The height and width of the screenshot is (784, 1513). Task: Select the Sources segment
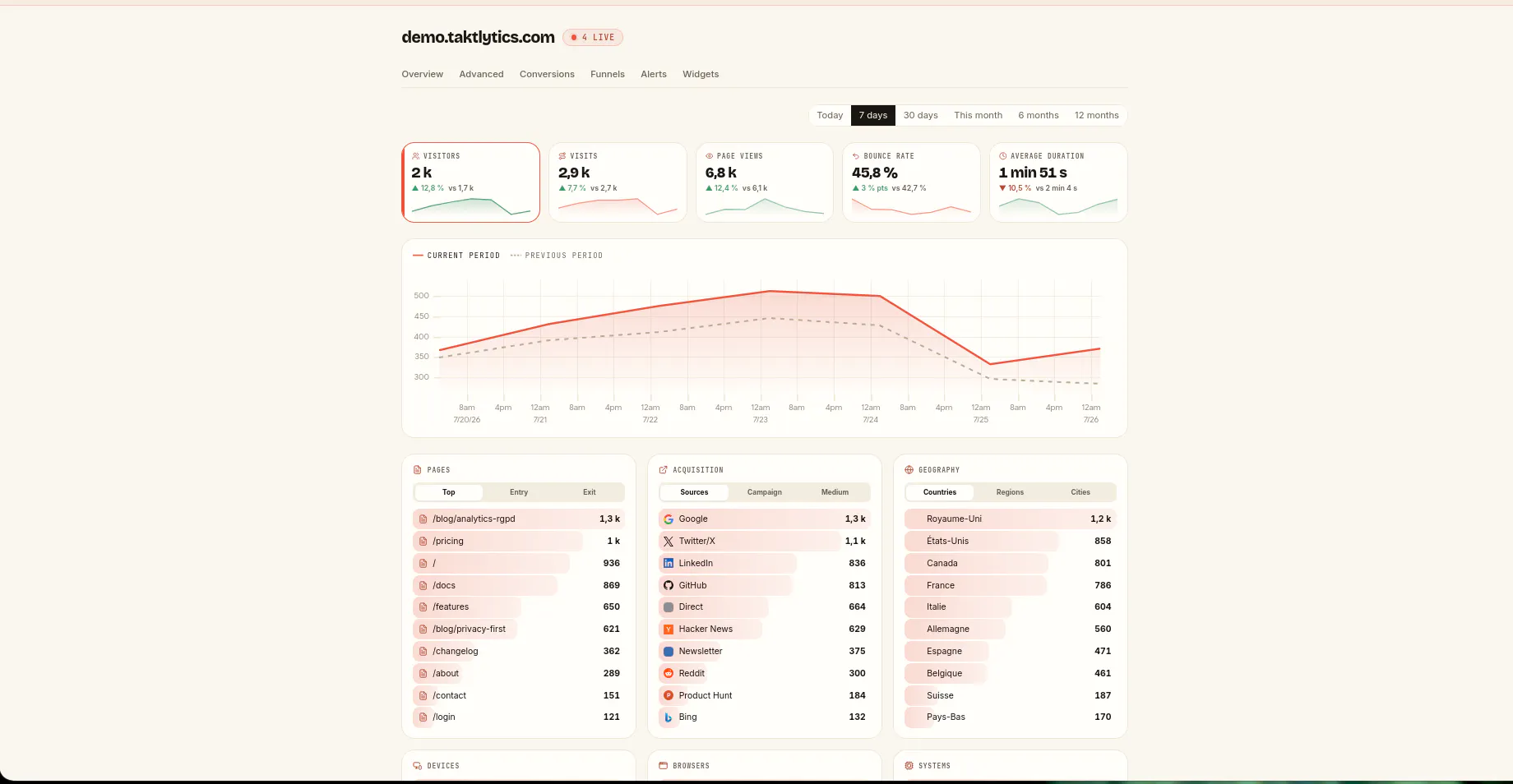coord(694,492)
